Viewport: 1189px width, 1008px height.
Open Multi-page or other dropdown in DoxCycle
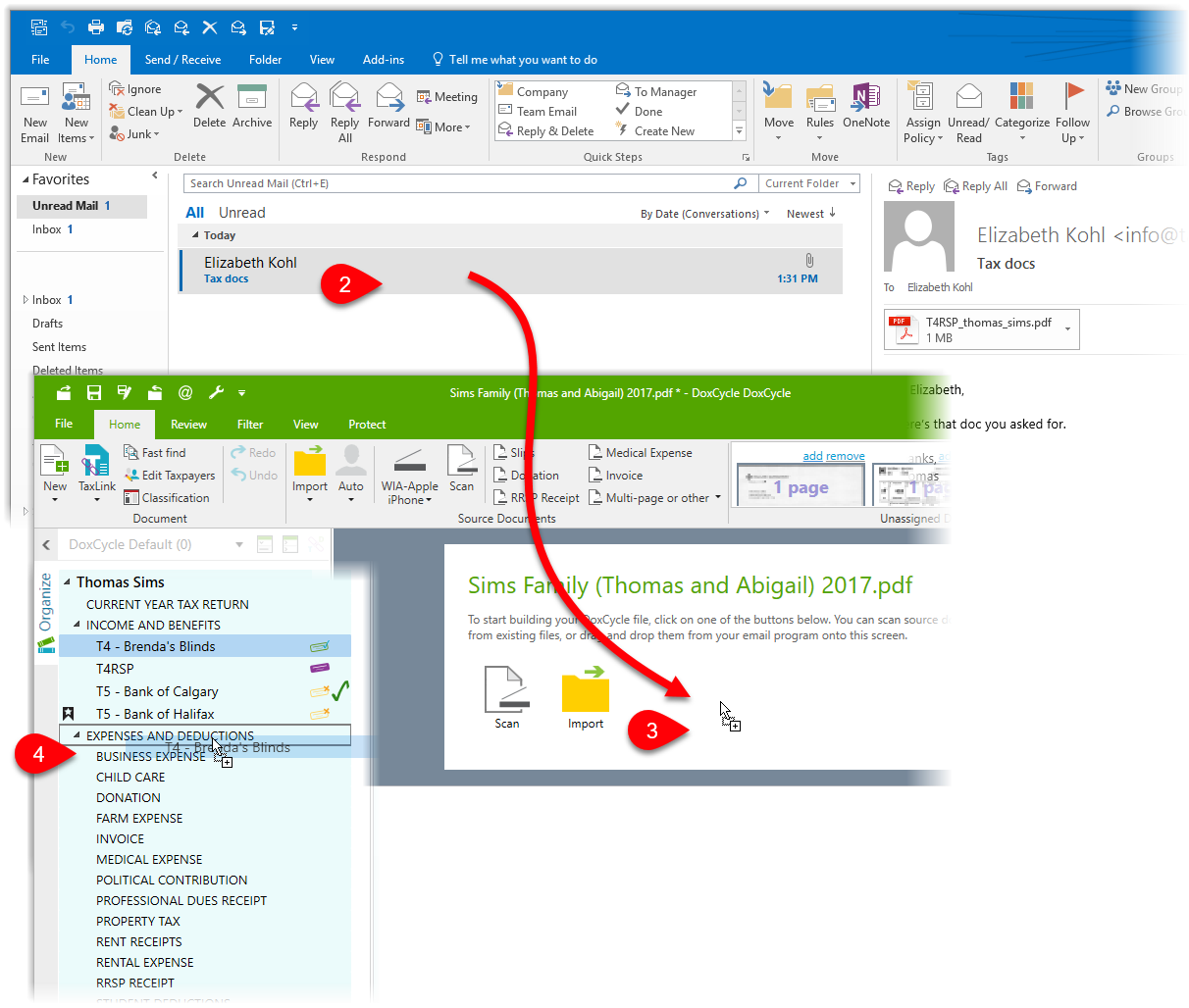point(655,498)
